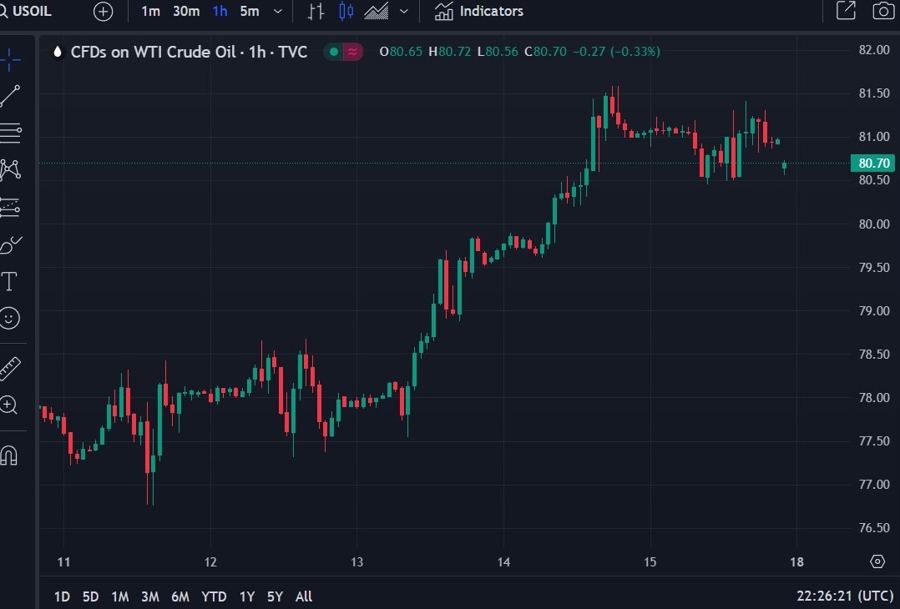Set the date range to 5D
This screenshot has width=900, height=609.
(90, 597)
